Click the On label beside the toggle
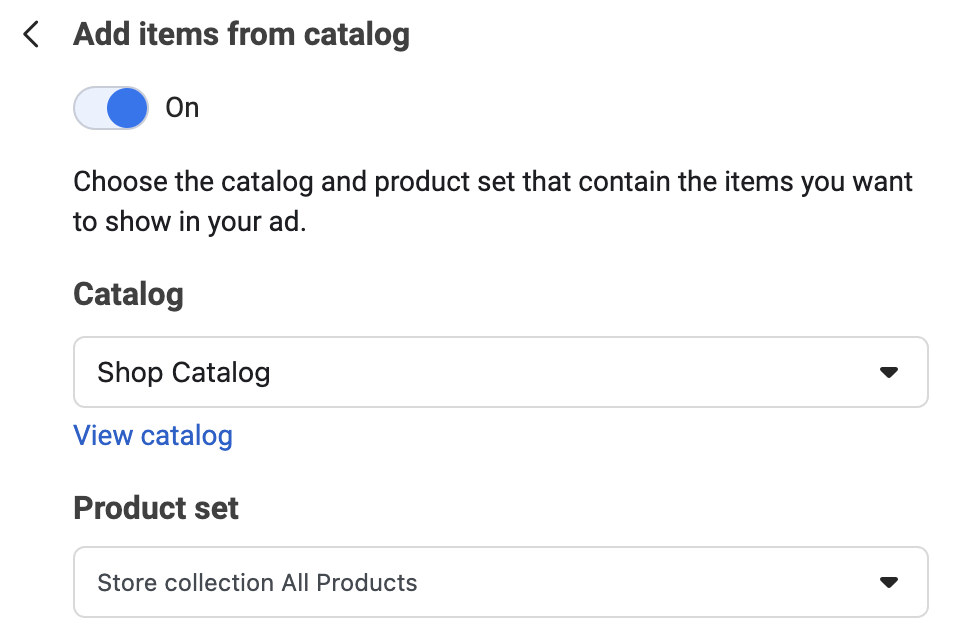The width and height of the screenshot is (964, 642). point(182,108)
